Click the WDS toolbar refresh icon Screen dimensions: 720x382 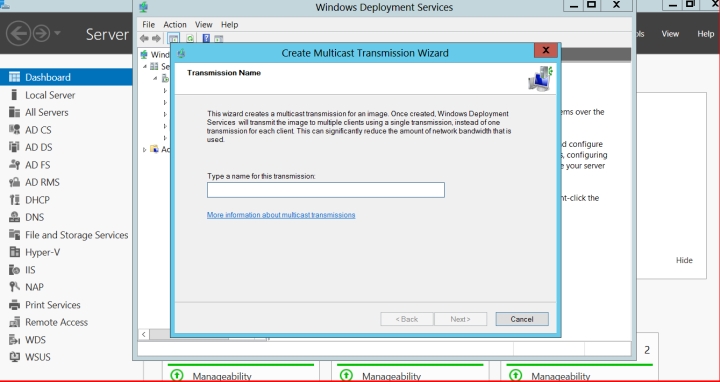click(x=190, y=39)
